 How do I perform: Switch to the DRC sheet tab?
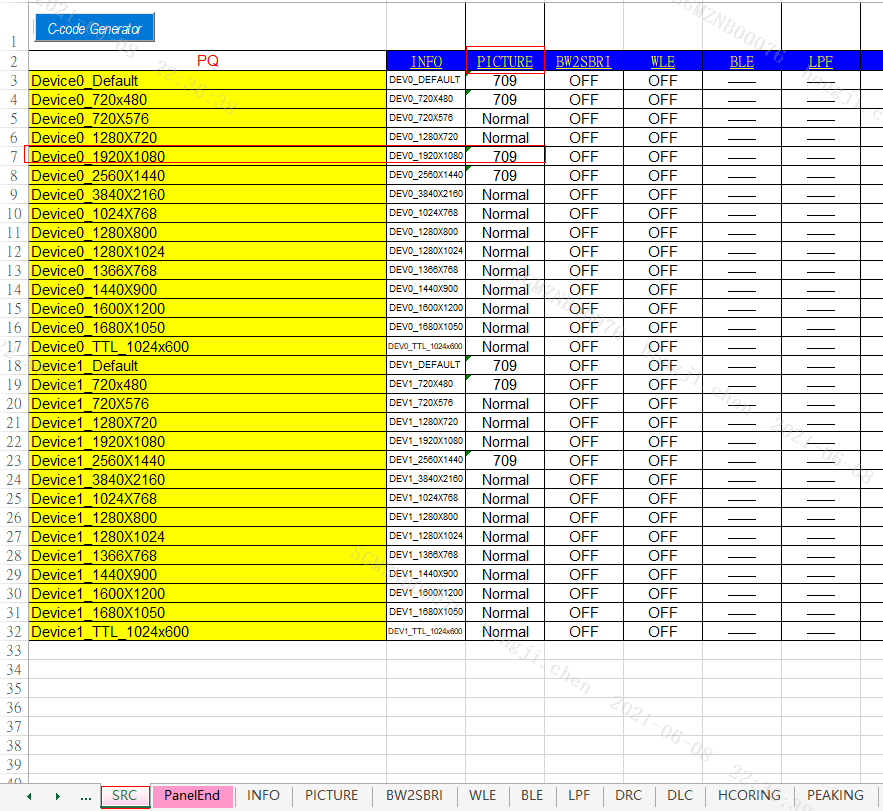point(628,795)
